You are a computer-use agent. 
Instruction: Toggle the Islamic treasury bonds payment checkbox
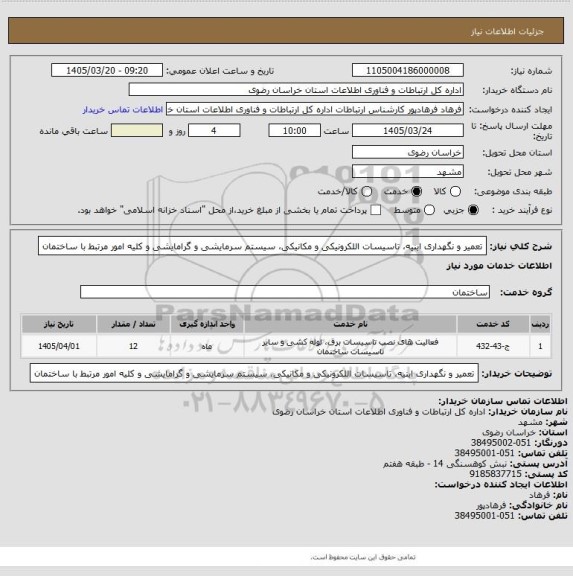tap(375, 210)
